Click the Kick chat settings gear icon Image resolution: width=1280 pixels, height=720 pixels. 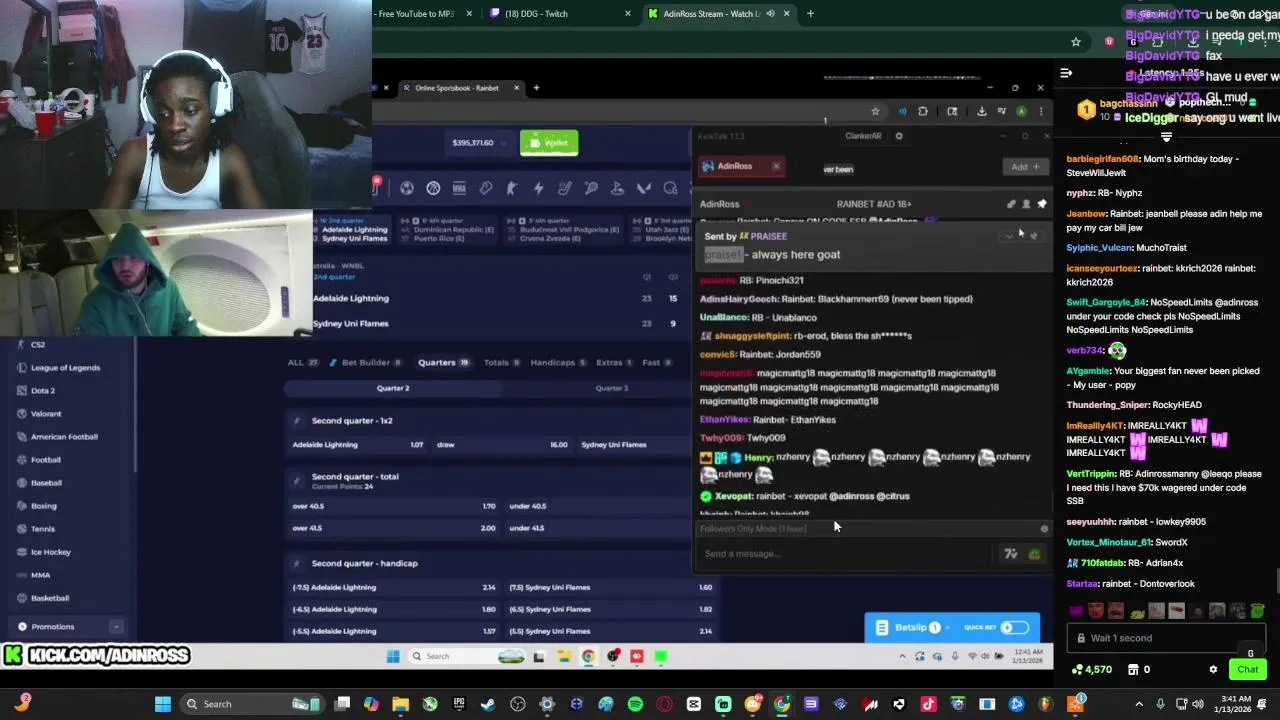[x=1213, y=669]
